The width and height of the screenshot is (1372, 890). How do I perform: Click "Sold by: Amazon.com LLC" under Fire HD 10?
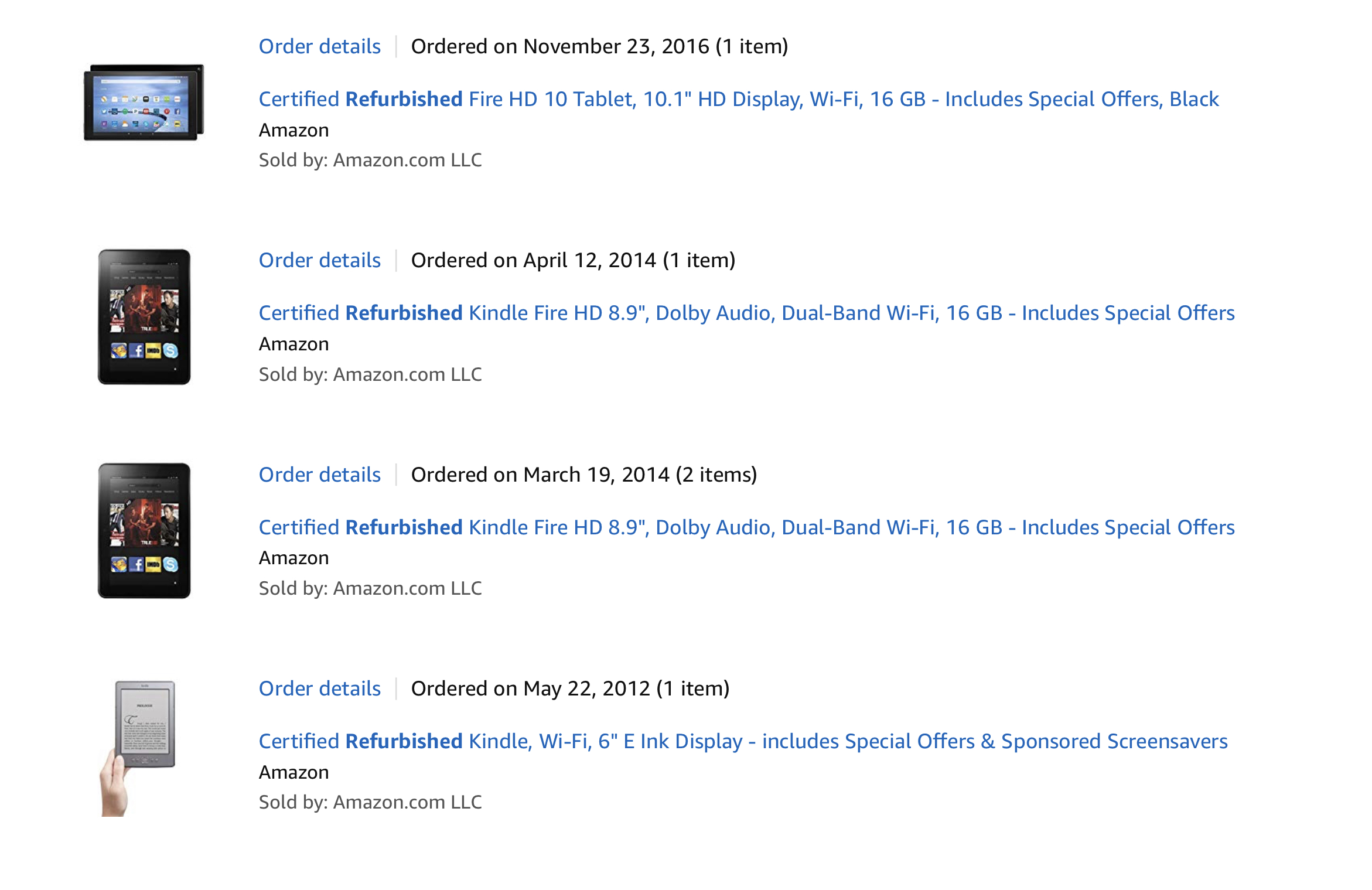point(370,160)
